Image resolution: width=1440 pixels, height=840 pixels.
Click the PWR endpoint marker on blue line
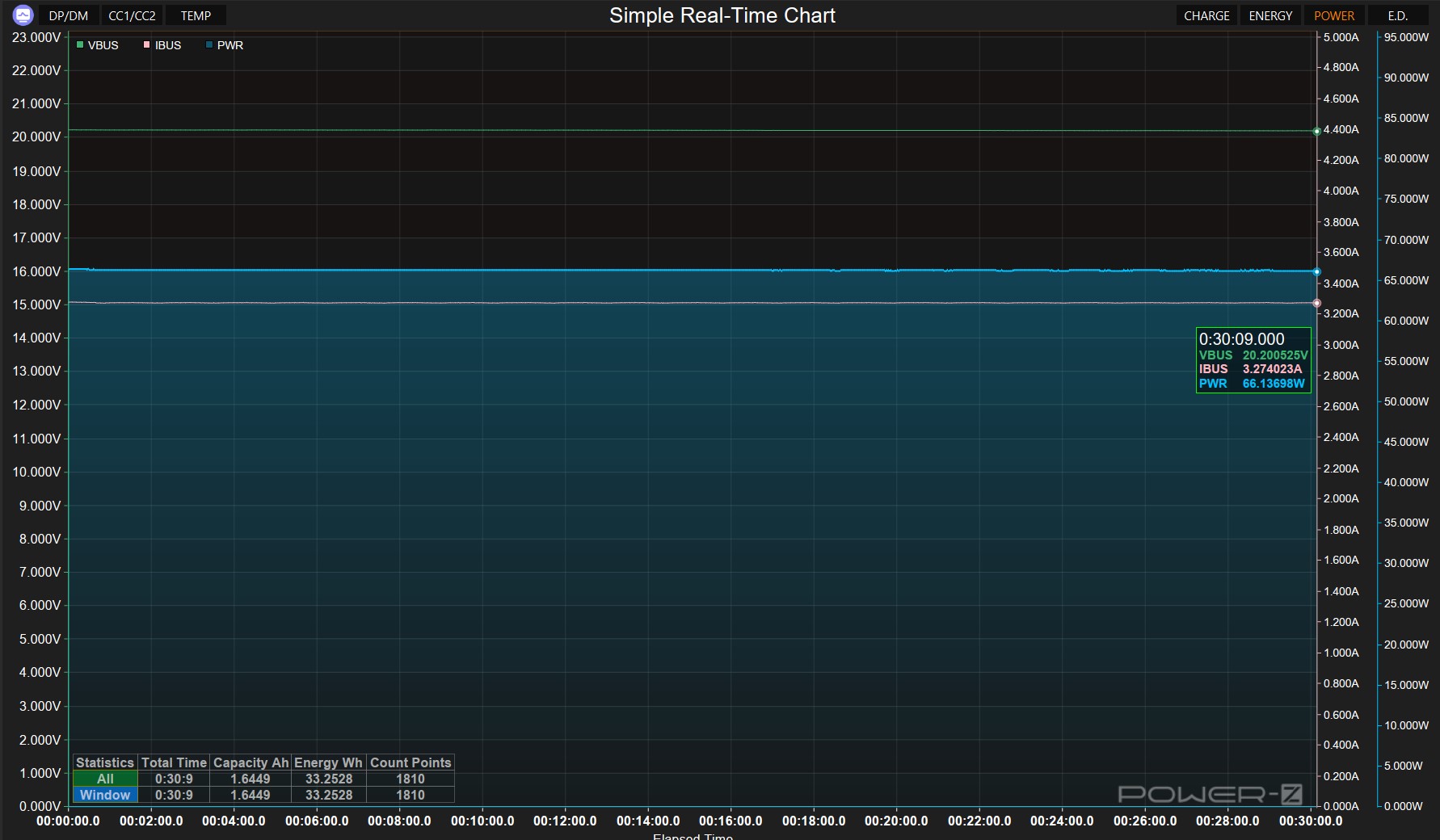click(x=1316, y=272)
